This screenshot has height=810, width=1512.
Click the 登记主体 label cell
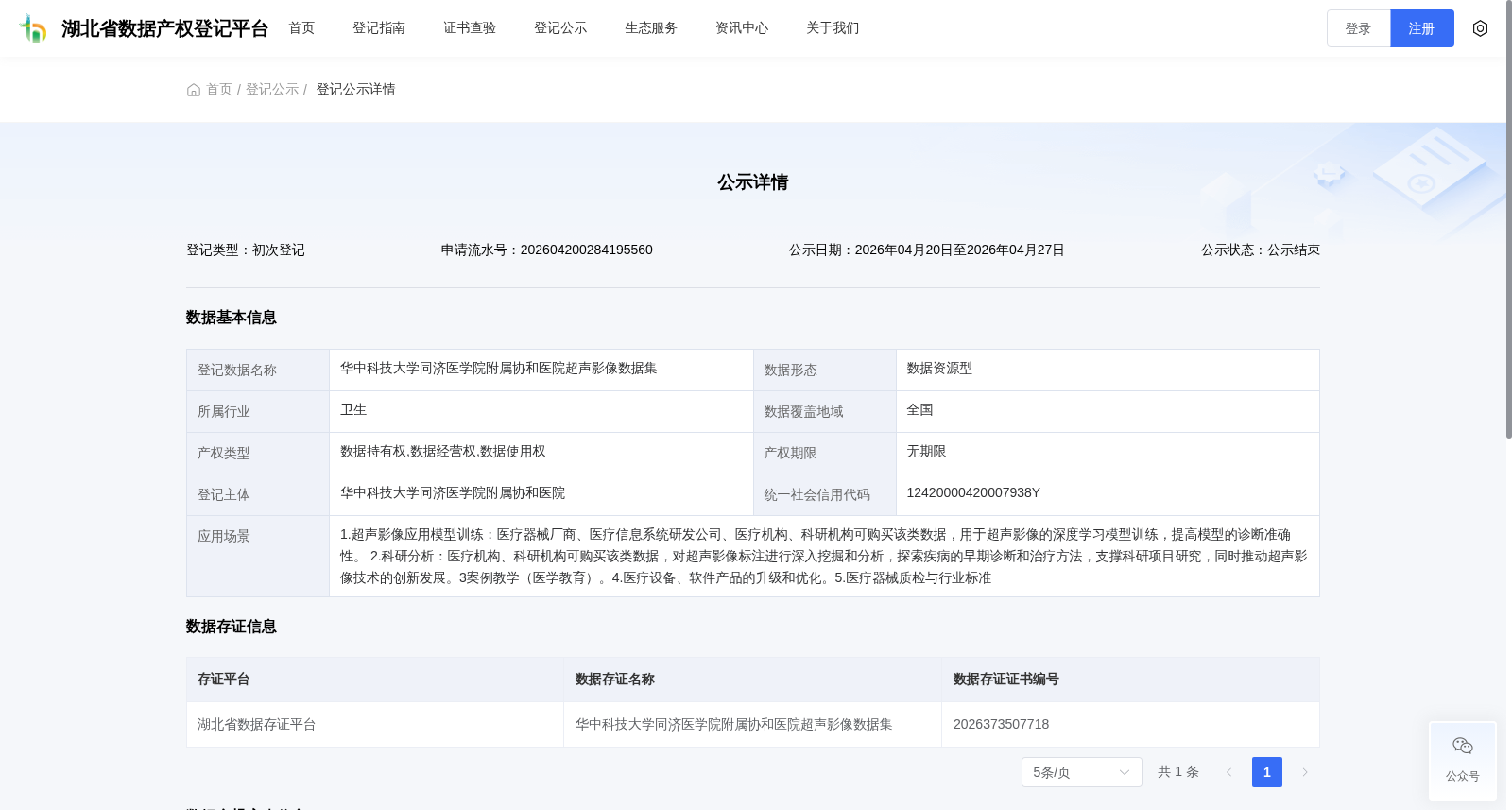click(x=258, y=494)
